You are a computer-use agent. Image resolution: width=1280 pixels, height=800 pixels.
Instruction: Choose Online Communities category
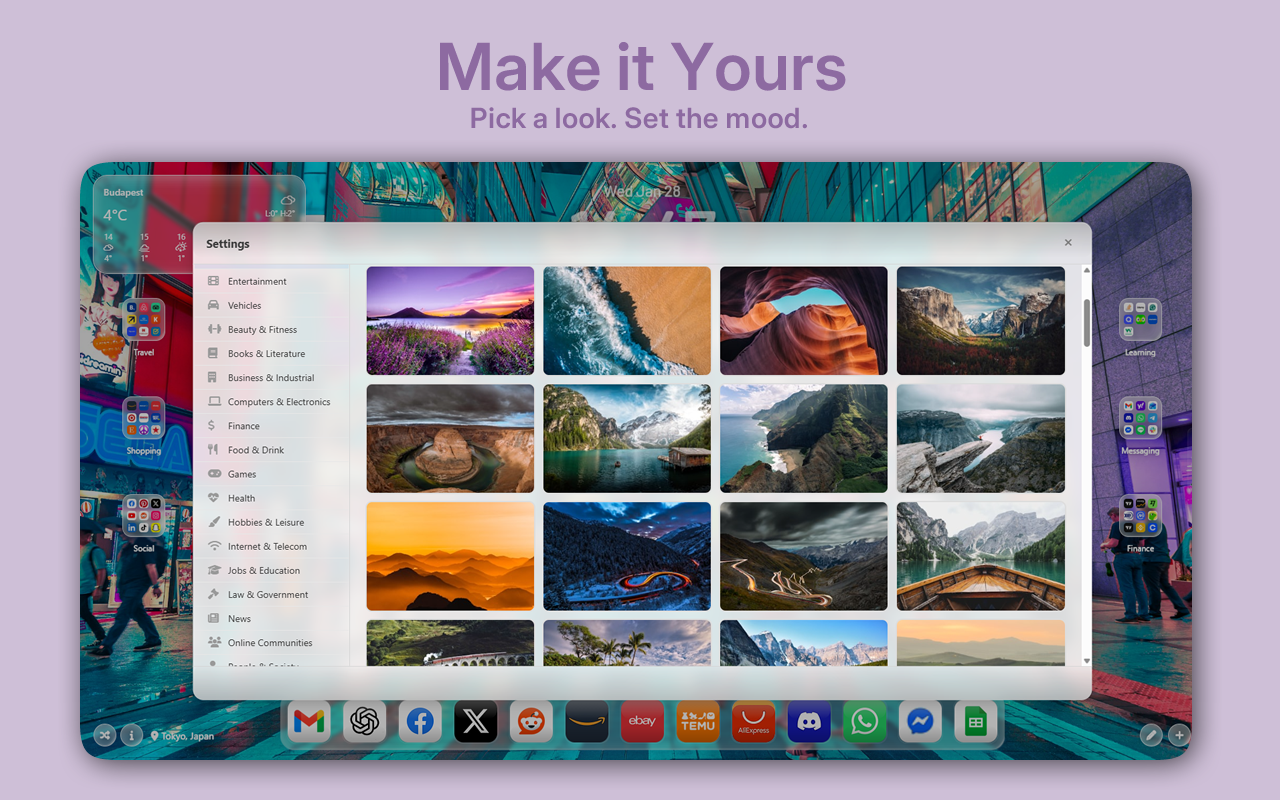pos(272,642)
